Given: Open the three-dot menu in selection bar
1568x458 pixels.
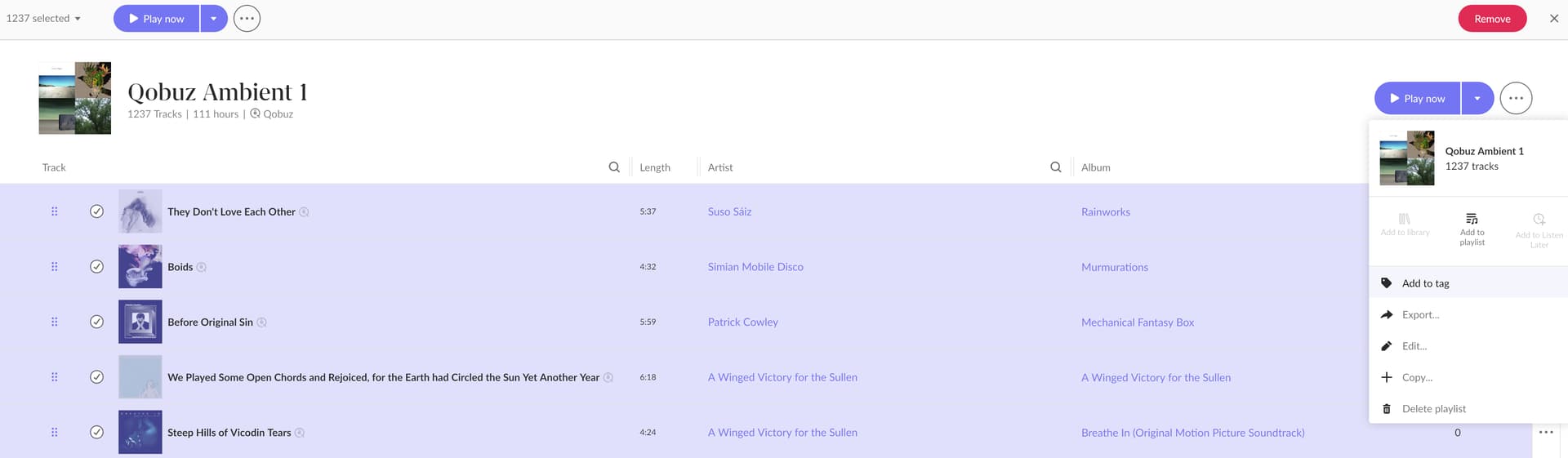Looking at the screenshot, I should pos(247,19).
